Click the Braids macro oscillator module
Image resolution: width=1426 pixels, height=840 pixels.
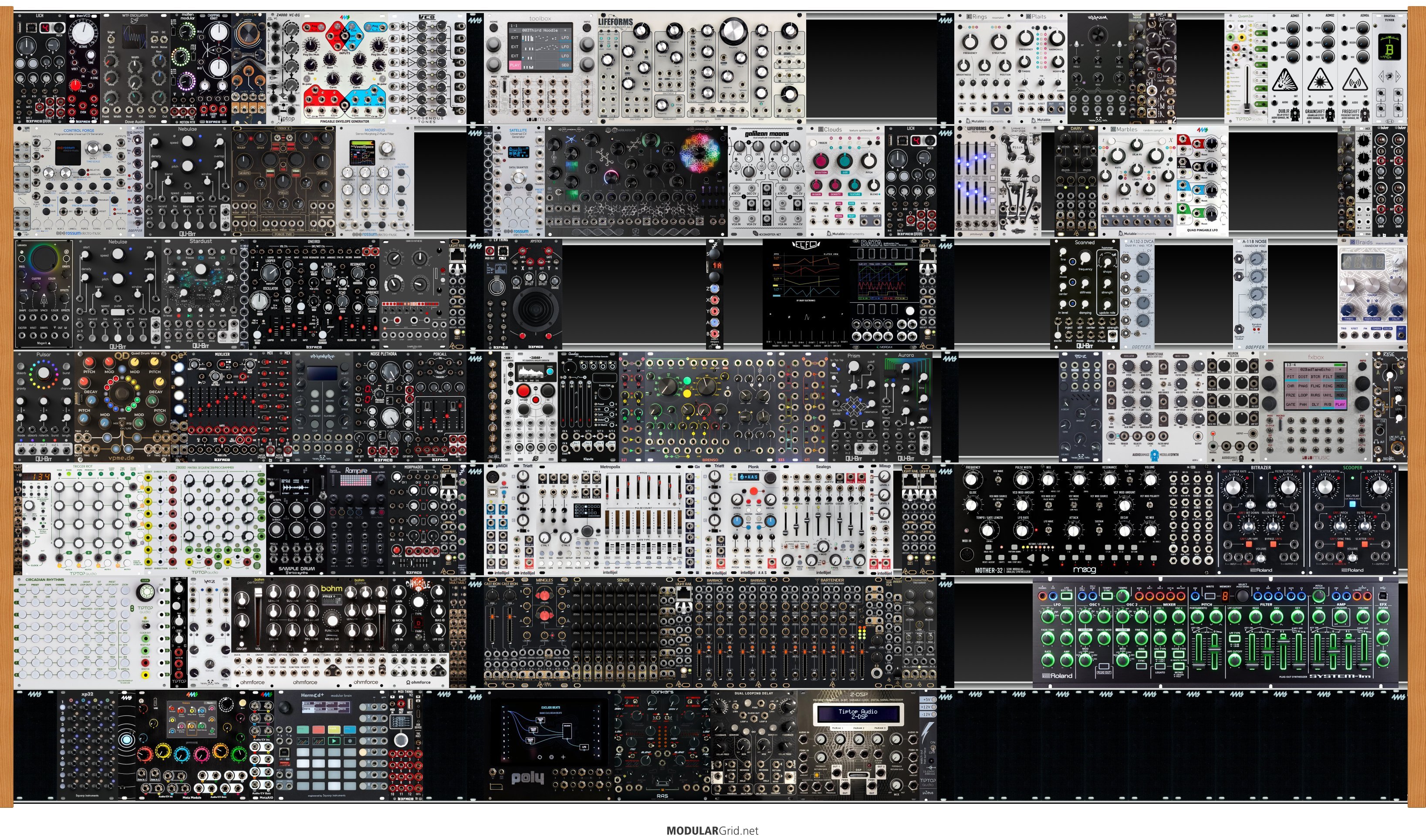click(x=1372, y=294)
